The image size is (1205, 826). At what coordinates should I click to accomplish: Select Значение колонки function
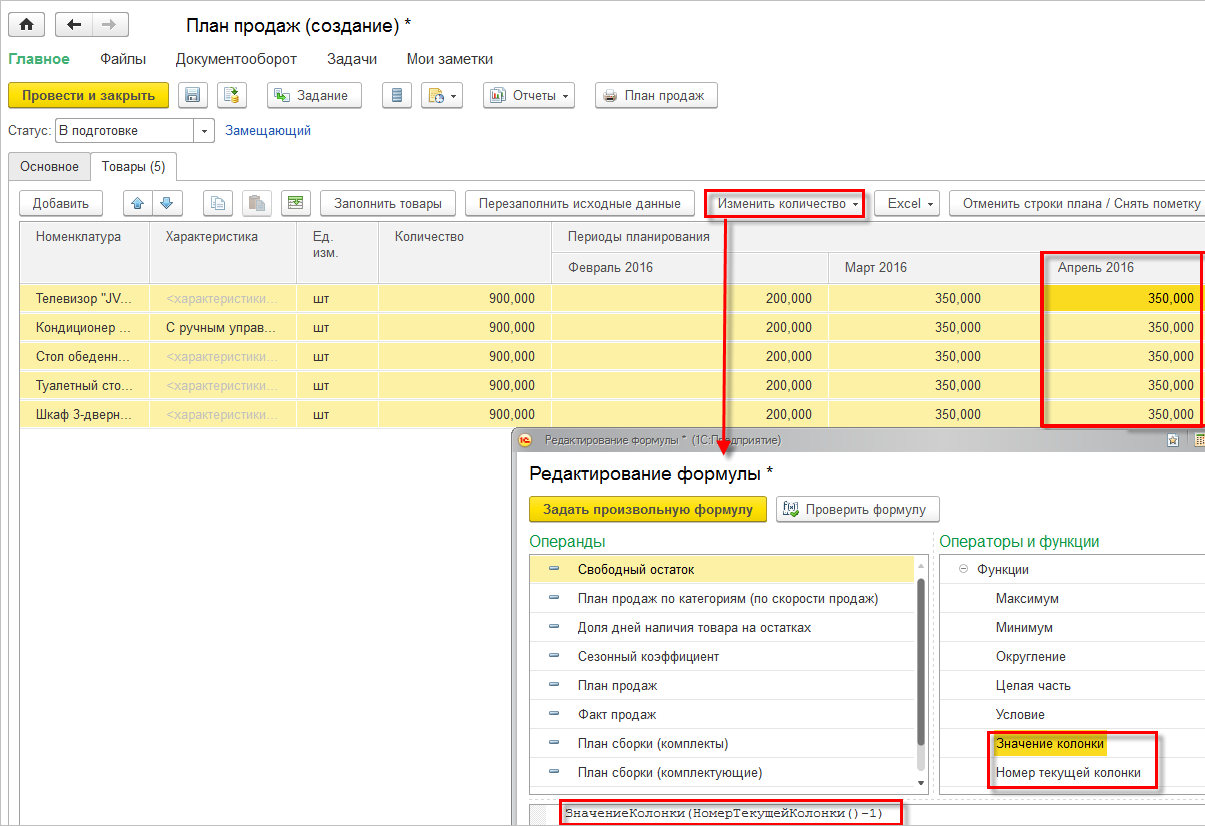click(x=1050, y=743)
